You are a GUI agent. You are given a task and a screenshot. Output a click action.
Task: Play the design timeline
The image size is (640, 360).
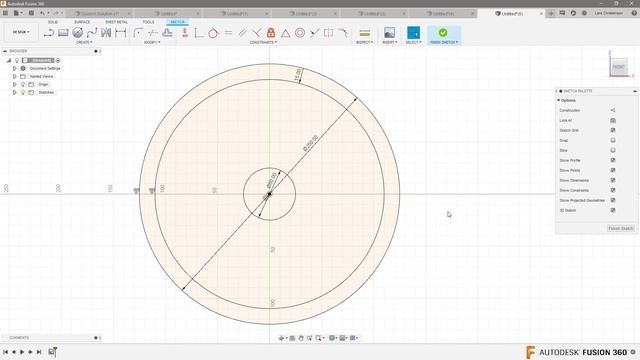point(22,351)
